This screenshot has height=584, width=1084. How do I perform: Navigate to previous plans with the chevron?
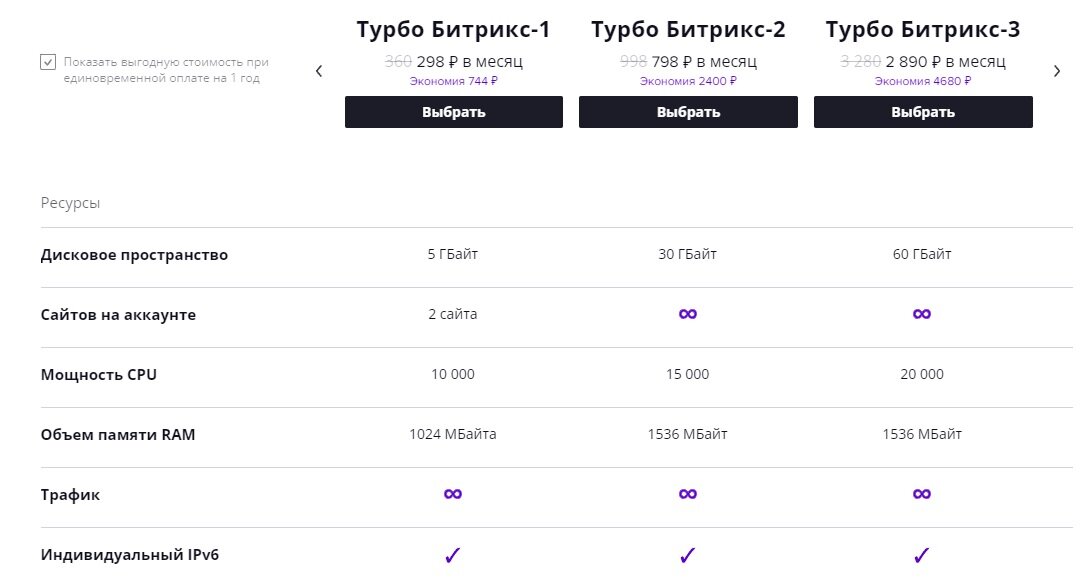pyautogui.click(x=318, y=71)
